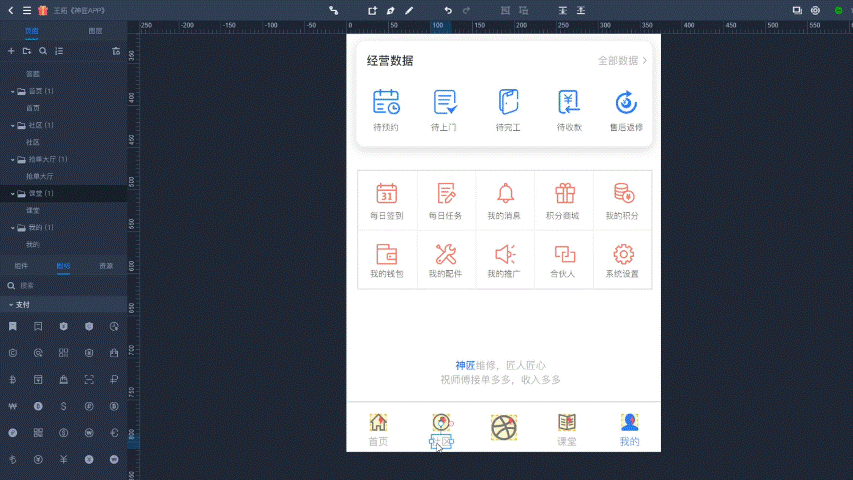
Task: Switch to the 组件 tab
Action: [x=21, y=266]
